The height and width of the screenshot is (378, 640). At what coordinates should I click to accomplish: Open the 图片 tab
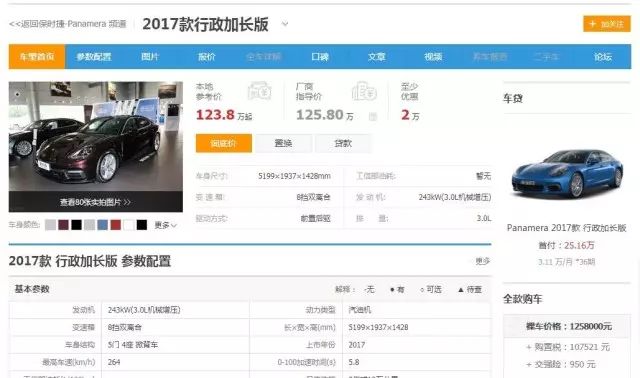click(x=150, y=57)
